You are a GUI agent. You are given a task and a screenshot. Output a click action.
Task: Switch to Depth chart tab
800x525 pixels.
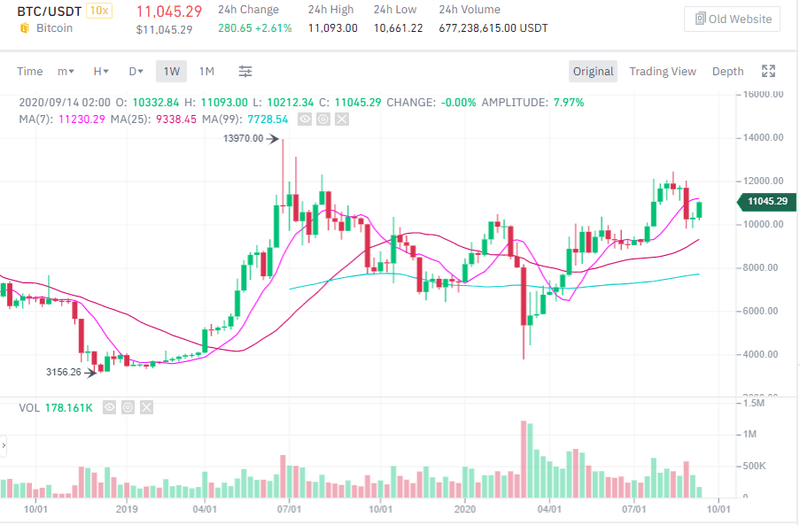pyautogui.click(x=727, y=71)
